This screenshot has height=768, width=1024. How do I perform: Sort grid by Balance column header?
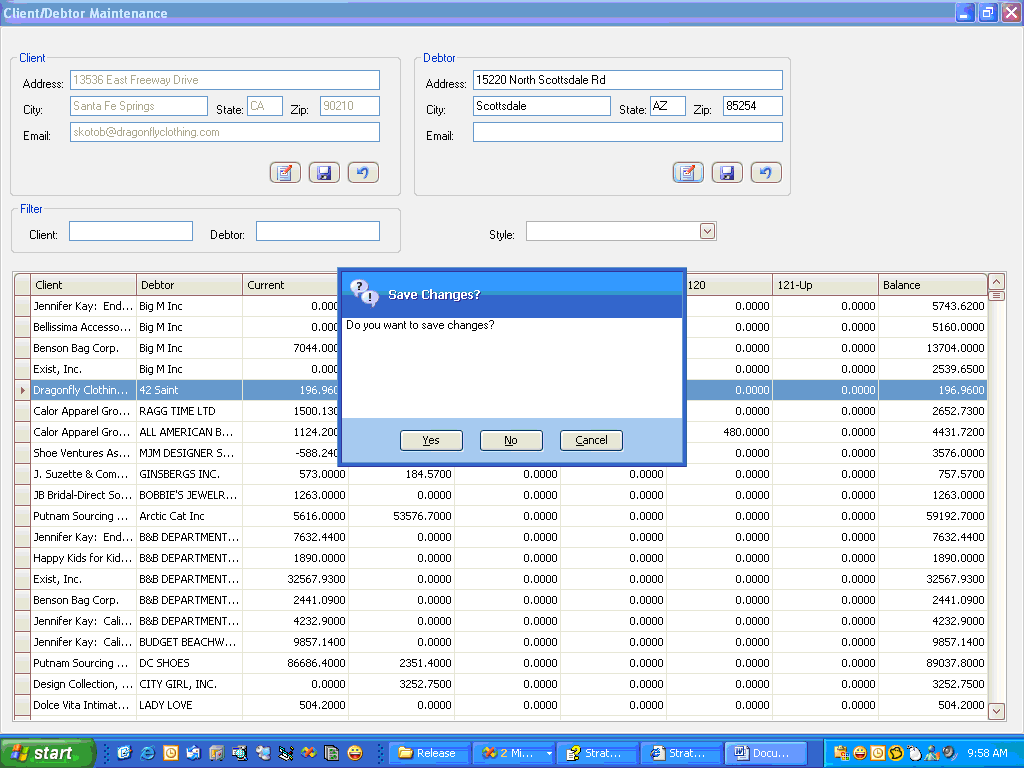931,285
